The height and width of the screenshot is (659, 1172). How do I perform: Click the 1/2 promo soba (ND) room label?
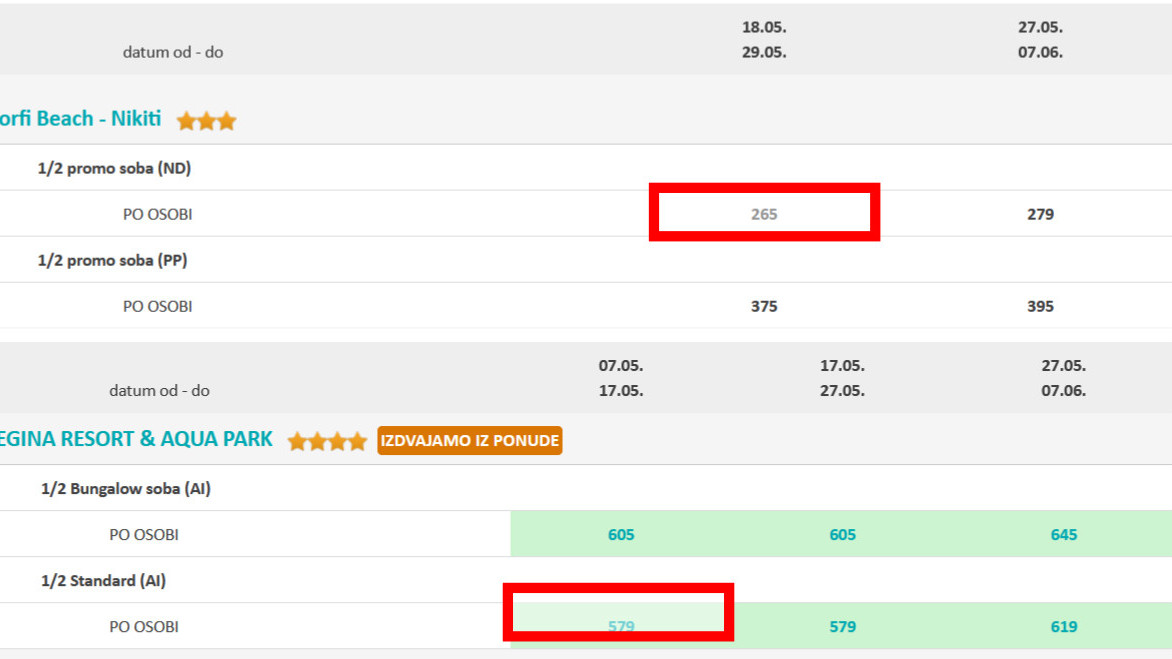click(x=114, y=168)
